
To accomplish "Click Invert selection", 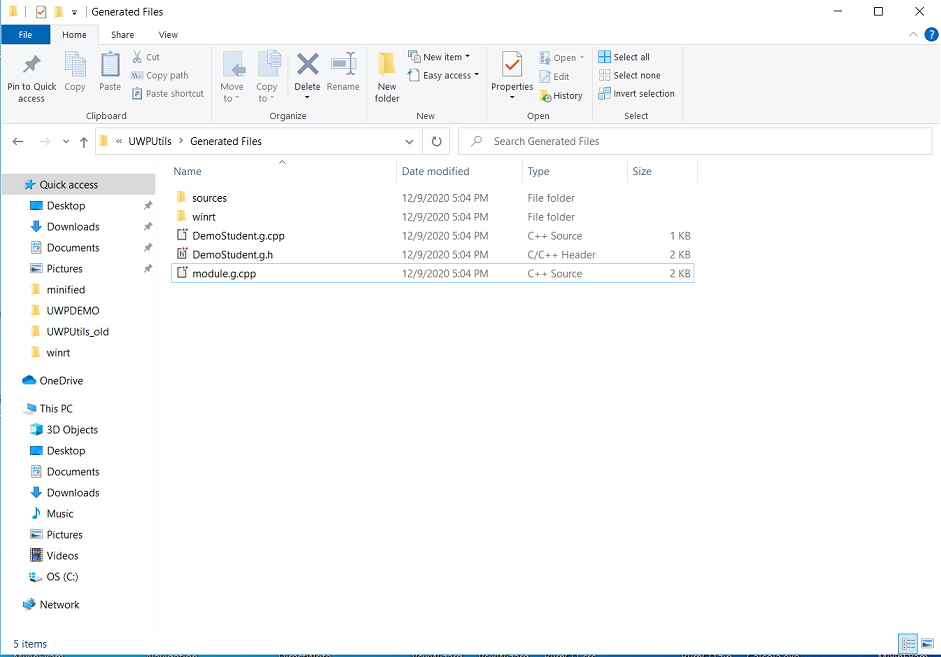I will [637, 94].
